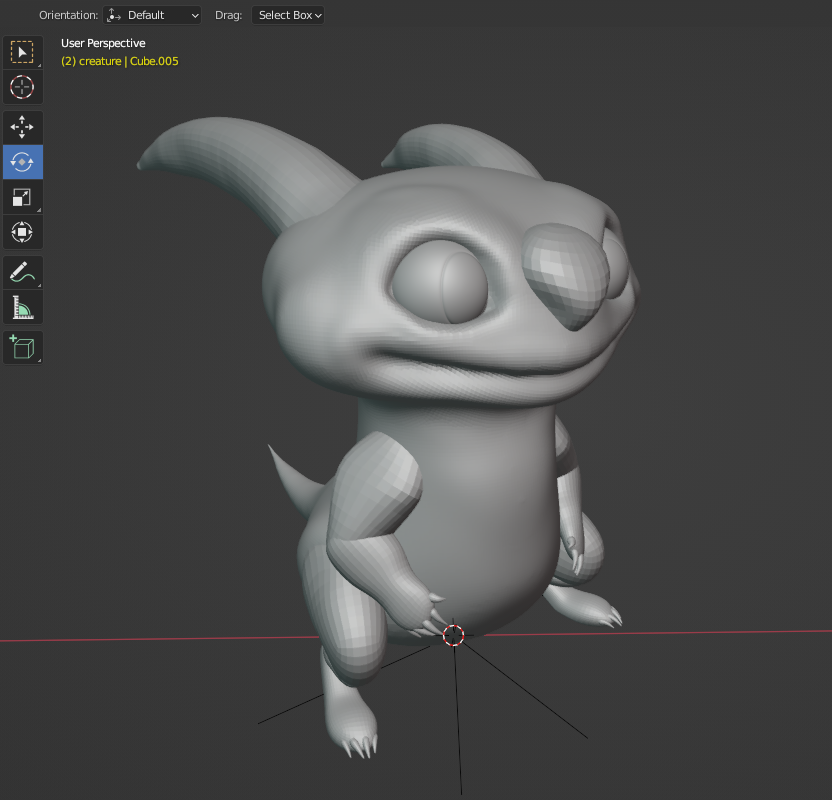832x800 pixels.
Task: Select the Rotate tool
Action: tap(22, 162)
